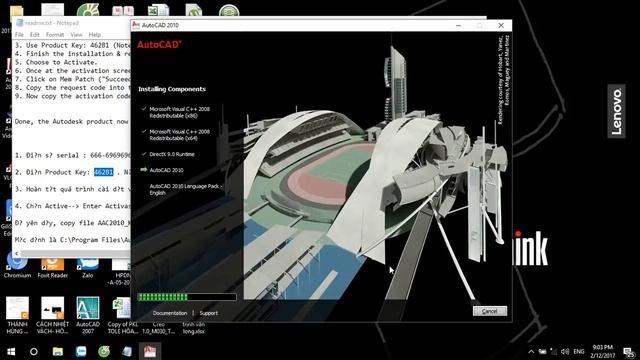
Task: Click the '5. Choose to Activate.' line in Notepad
Action: point(56,62)
